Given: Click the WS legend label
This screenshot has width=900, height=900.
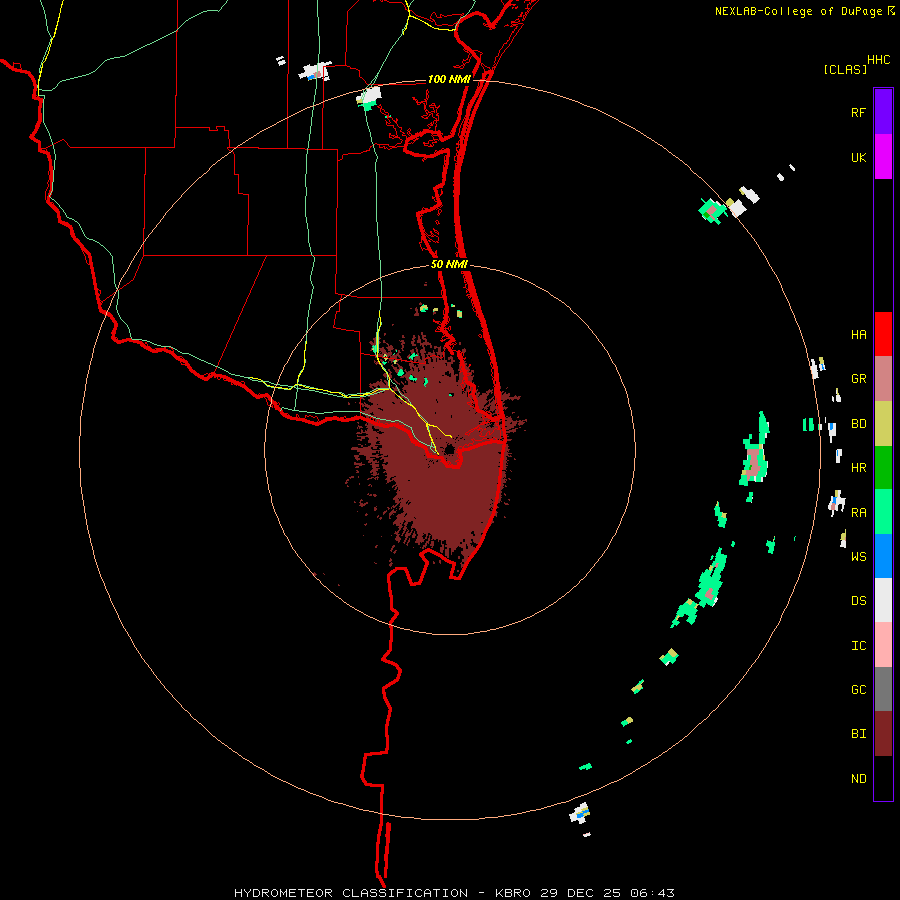Looking at the screenshot, I should pos(858,556).
